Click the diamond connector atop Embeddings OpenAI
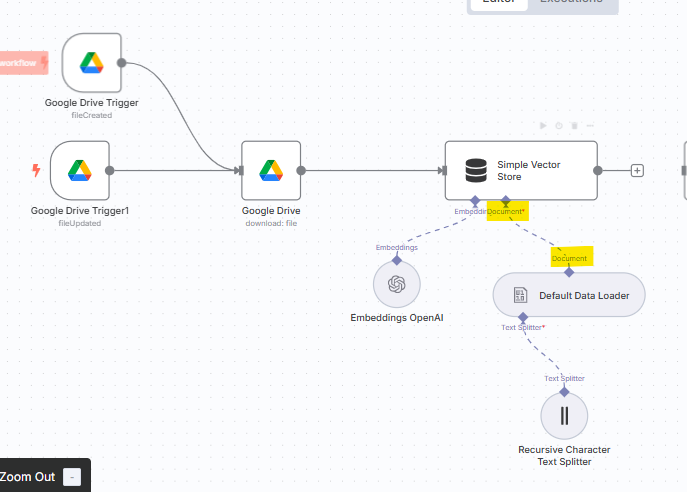This screenshot has height=492, width=687. (x=397, y=260)
